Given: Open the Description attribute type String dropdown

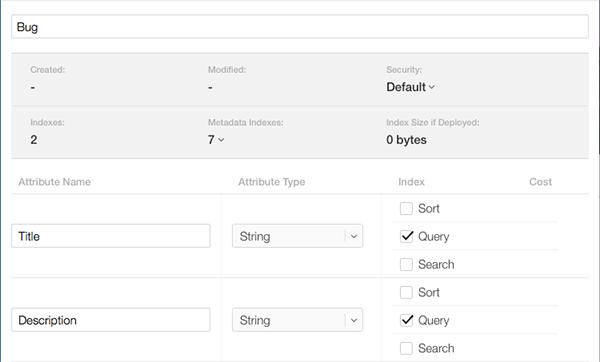Looking at the screenshot, I should pyautogui.click(x=297, y=320).
